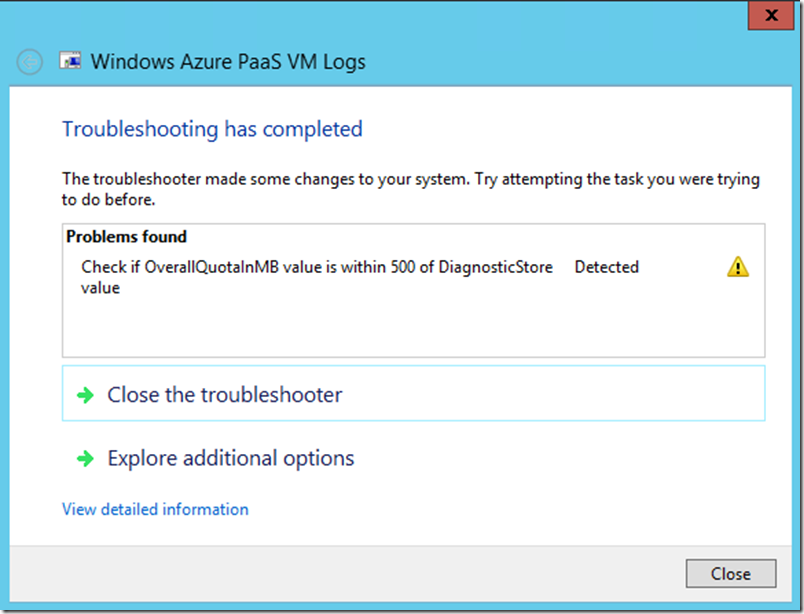This screenshot has width=804, height=614.
Task: Choose Explore additional options
Action: [x=230, y=459]
